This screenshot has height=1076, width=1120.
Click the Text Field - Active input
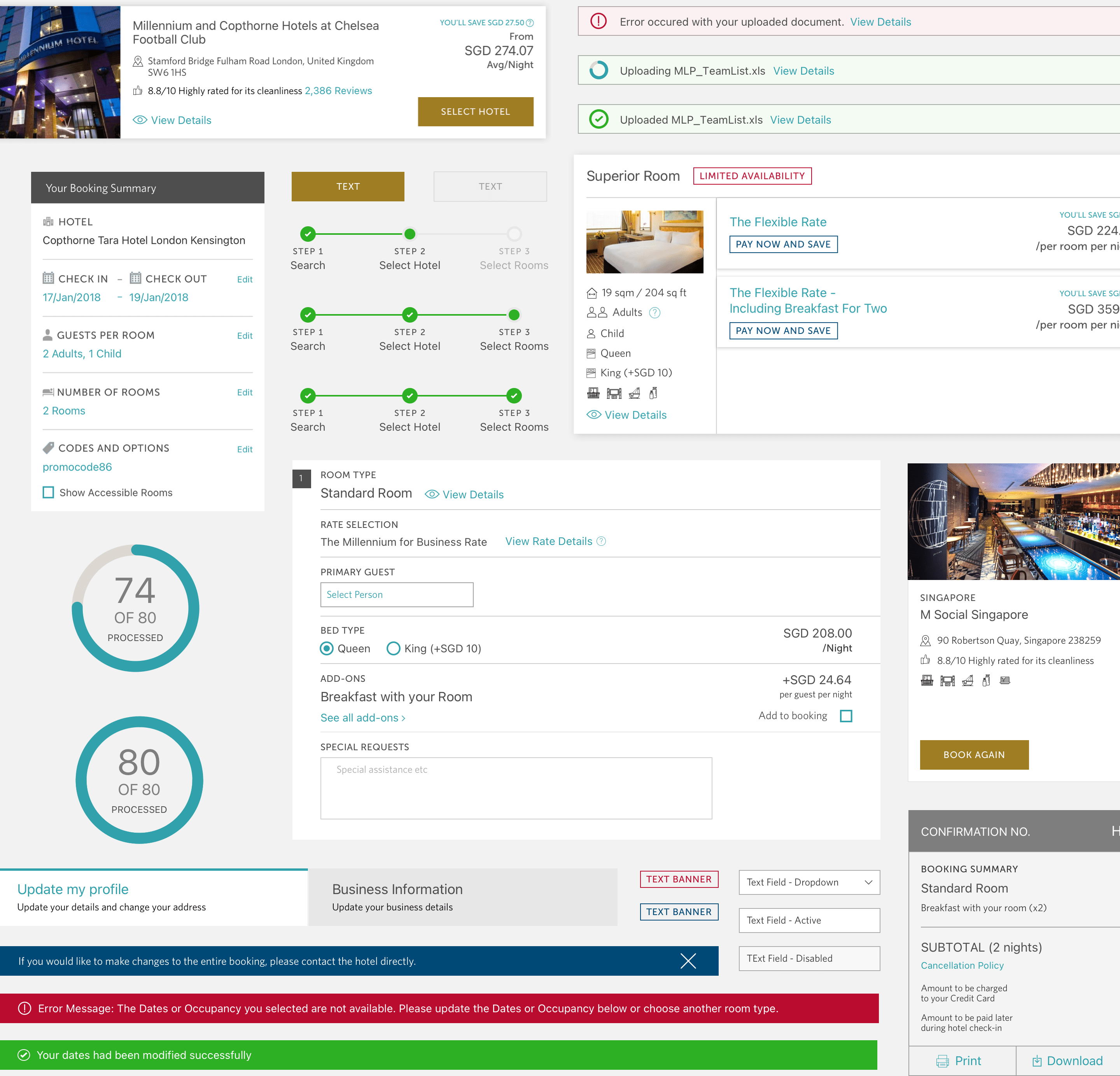[809, 920]
